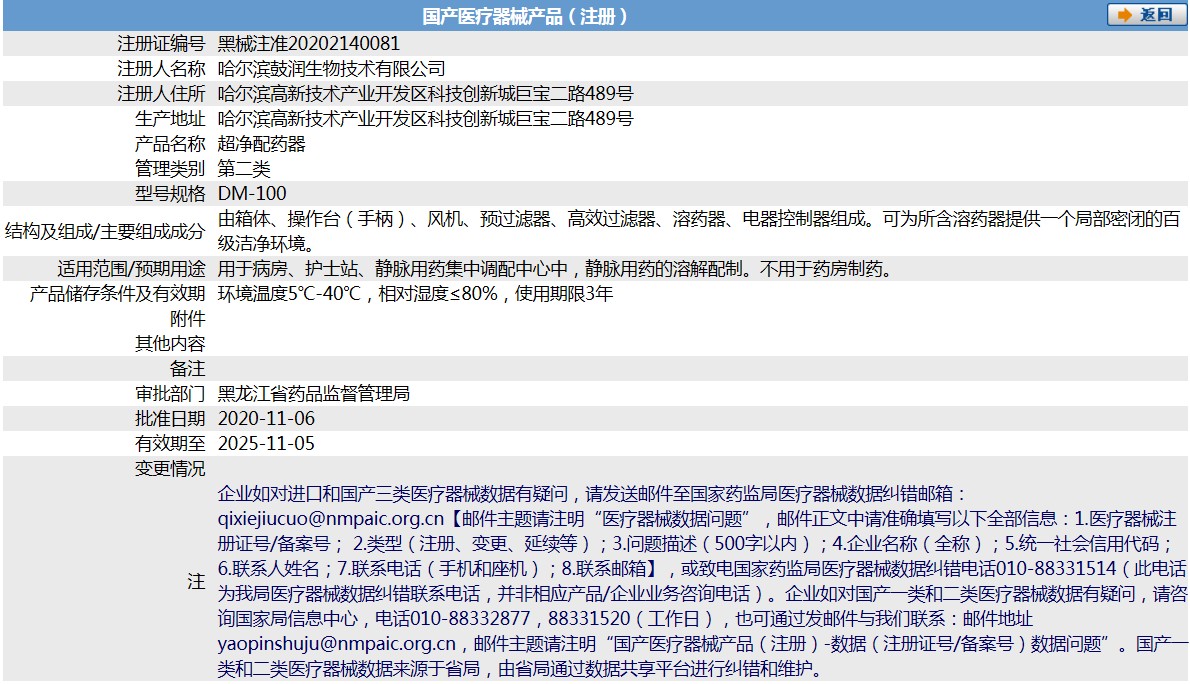Screen dimensions: 1190x684
Task: Click the 审批部门 label
Action: (x=170, y=393)
